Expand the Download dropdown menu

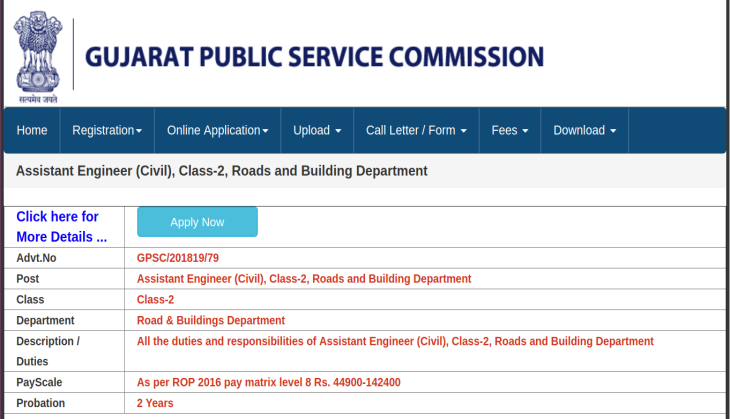585,130
